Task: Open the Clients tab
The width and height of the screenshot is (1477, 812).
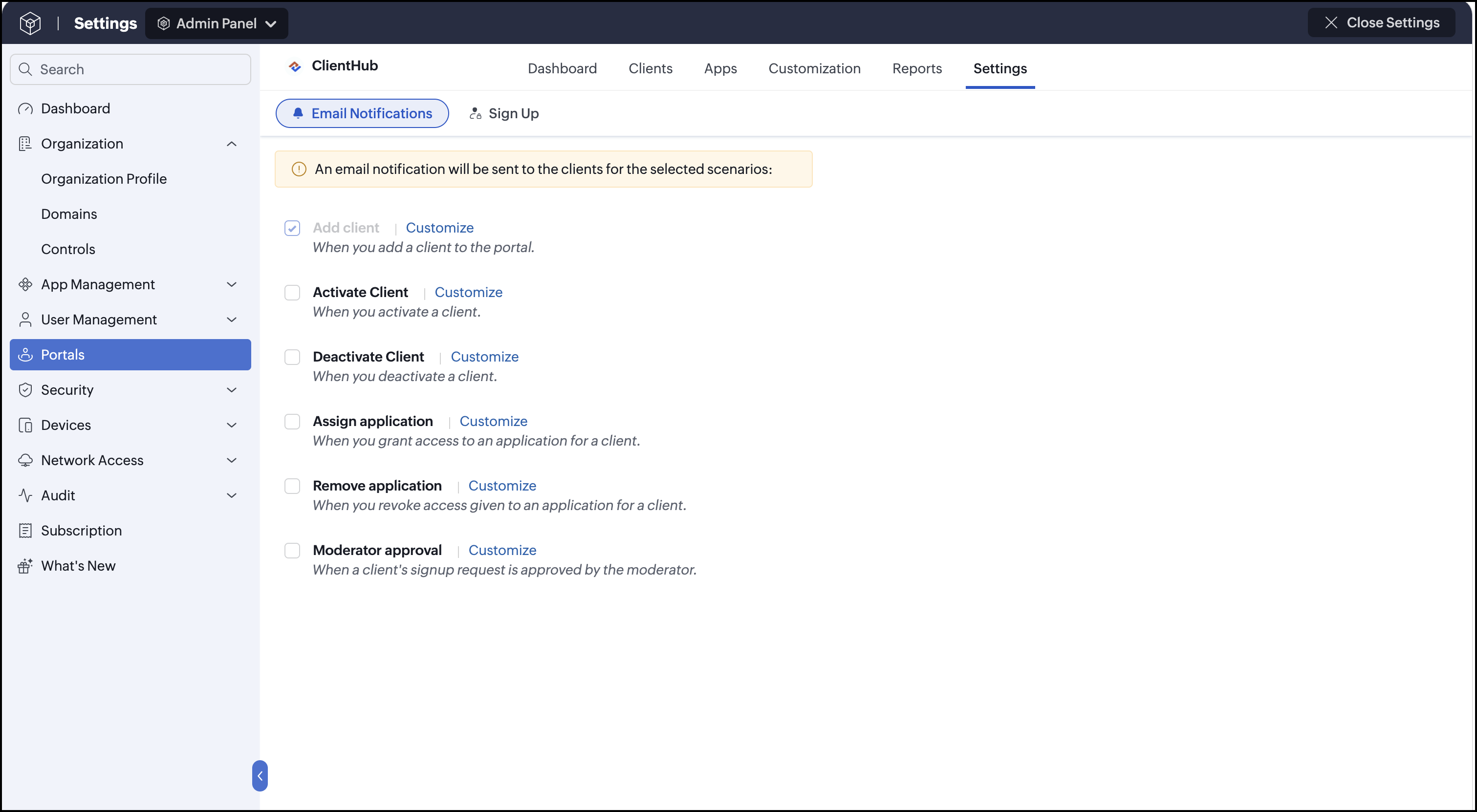Action: pyautogui.click(x=650, y=69)
